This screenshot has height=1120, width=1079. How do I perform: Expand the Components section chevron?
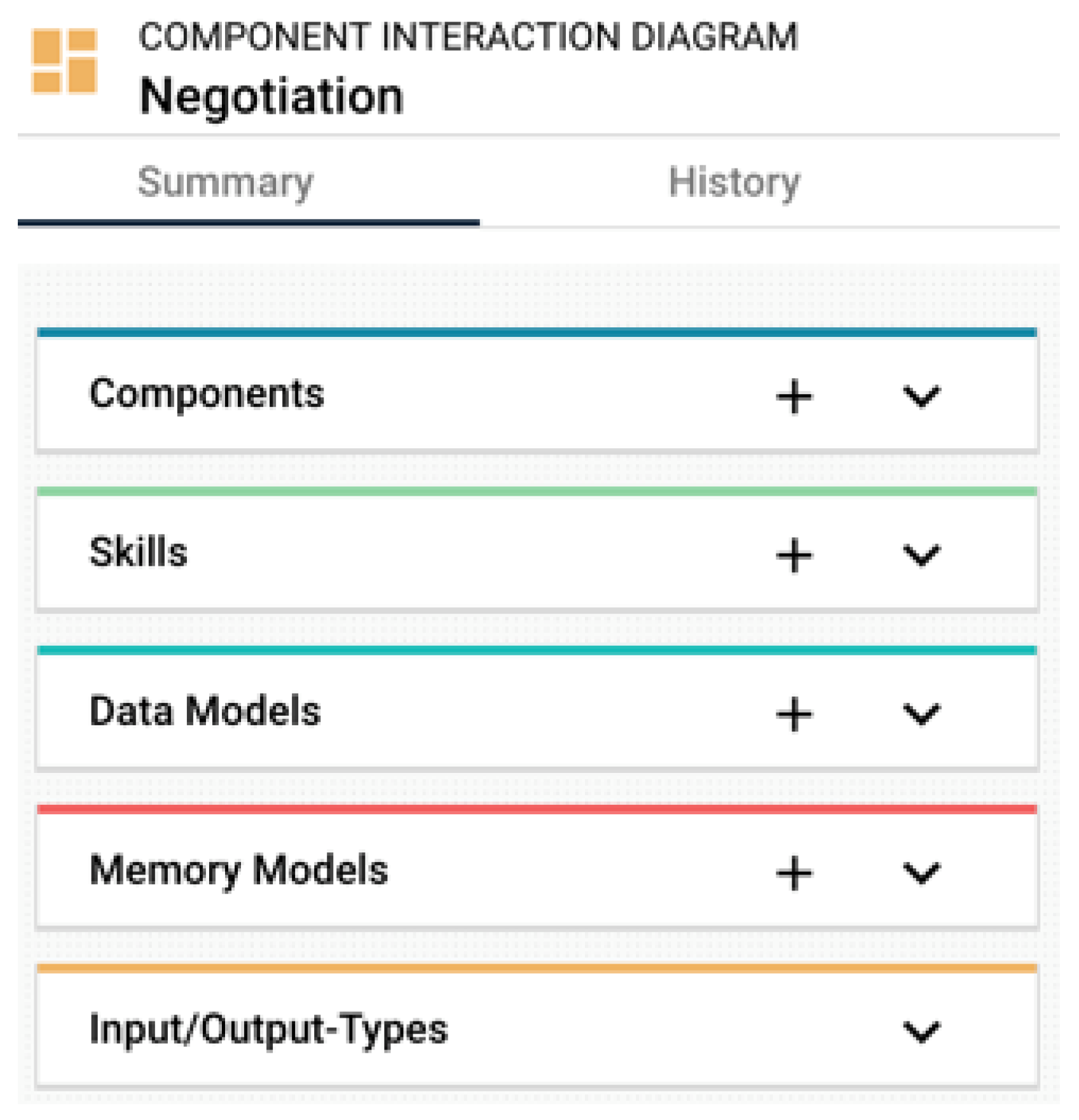921,397
